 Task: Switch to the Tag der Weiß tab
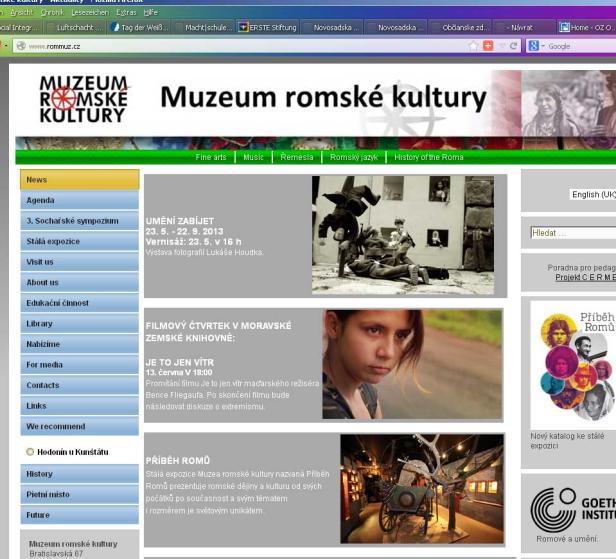[139, 27]
